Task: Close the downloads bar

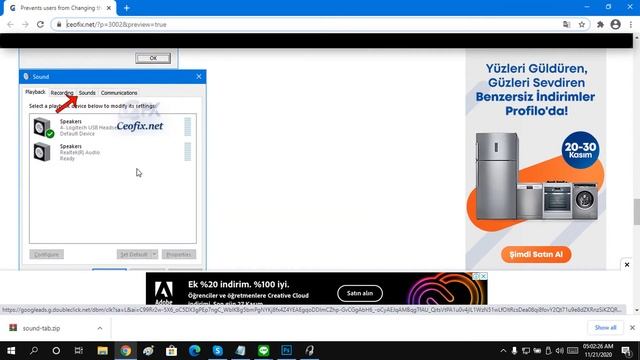Action: click(x=632, y=328)
